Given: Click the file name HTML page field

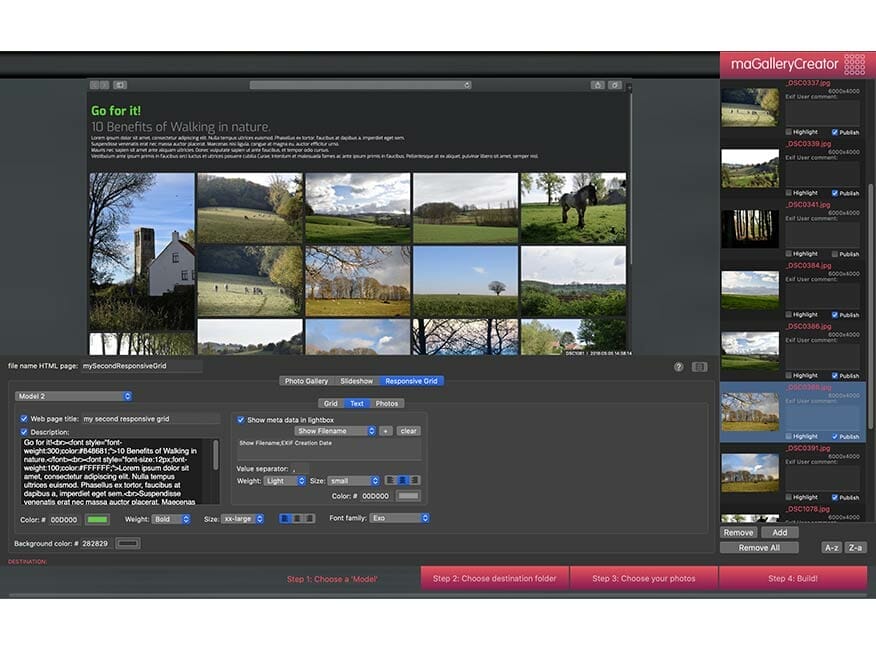Looking at the screenshot, I should pos(140,367).
